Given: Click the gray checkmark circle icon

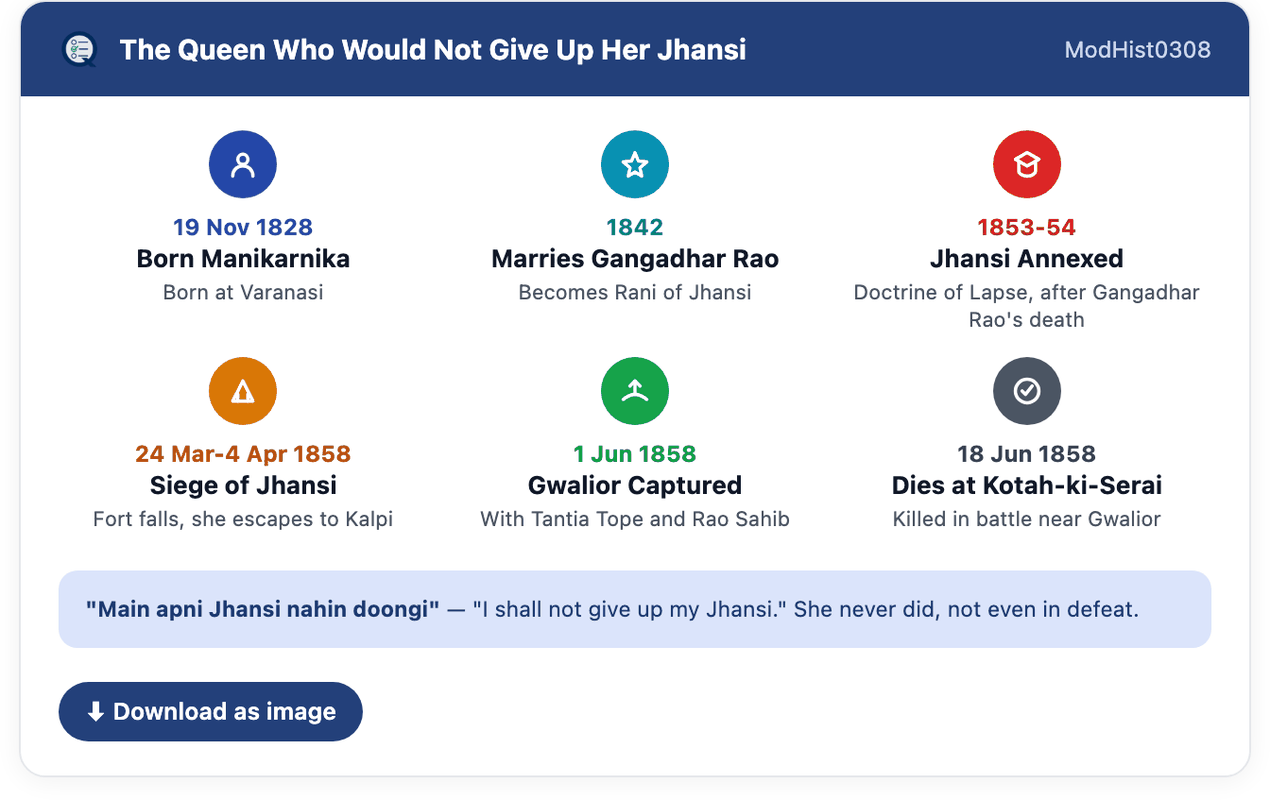Looking at the screenshot, I should [x=1027, y=391].
